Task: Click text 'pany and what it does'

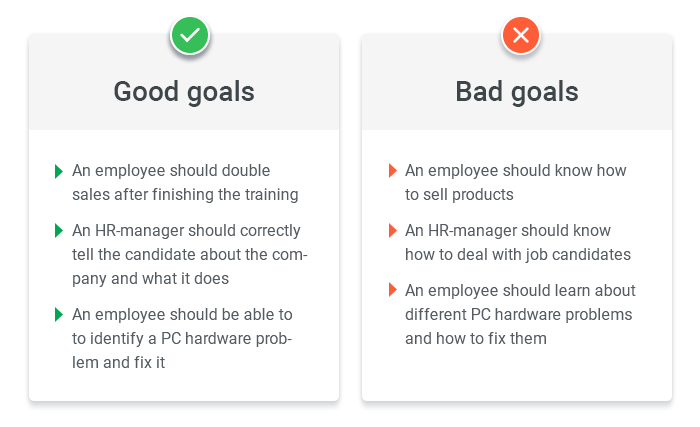Action: pos(150,279)
